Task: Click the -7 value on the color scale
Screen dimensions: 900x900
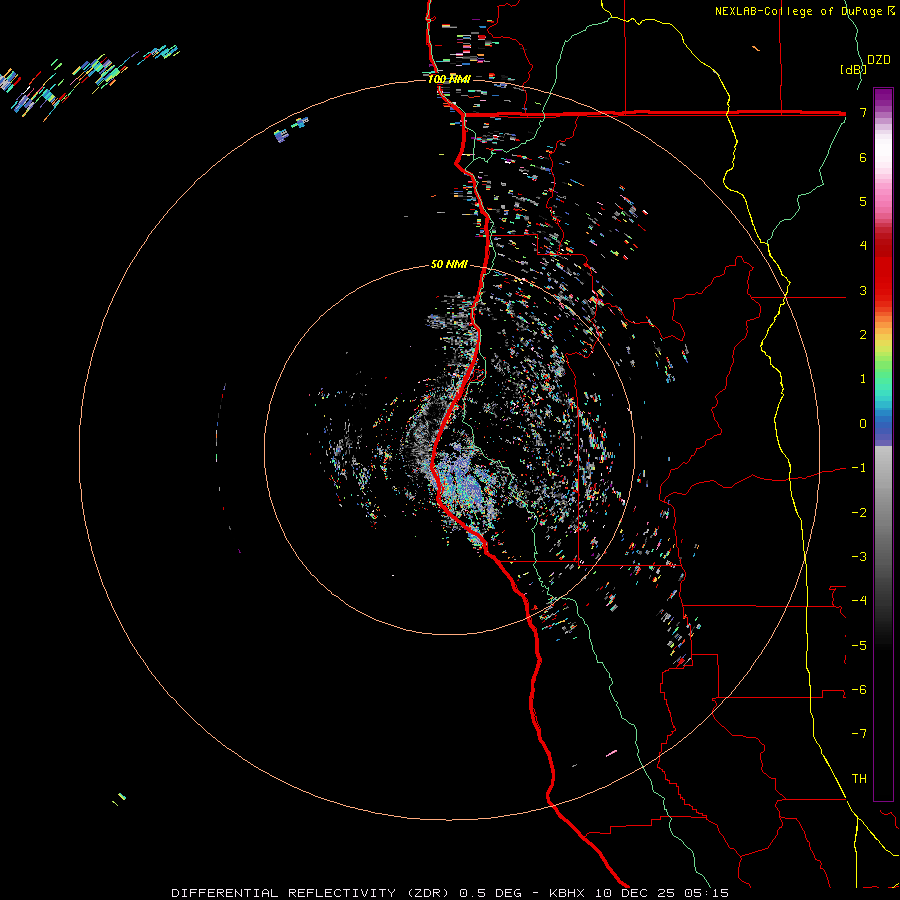Action: (x=859, y=734)
